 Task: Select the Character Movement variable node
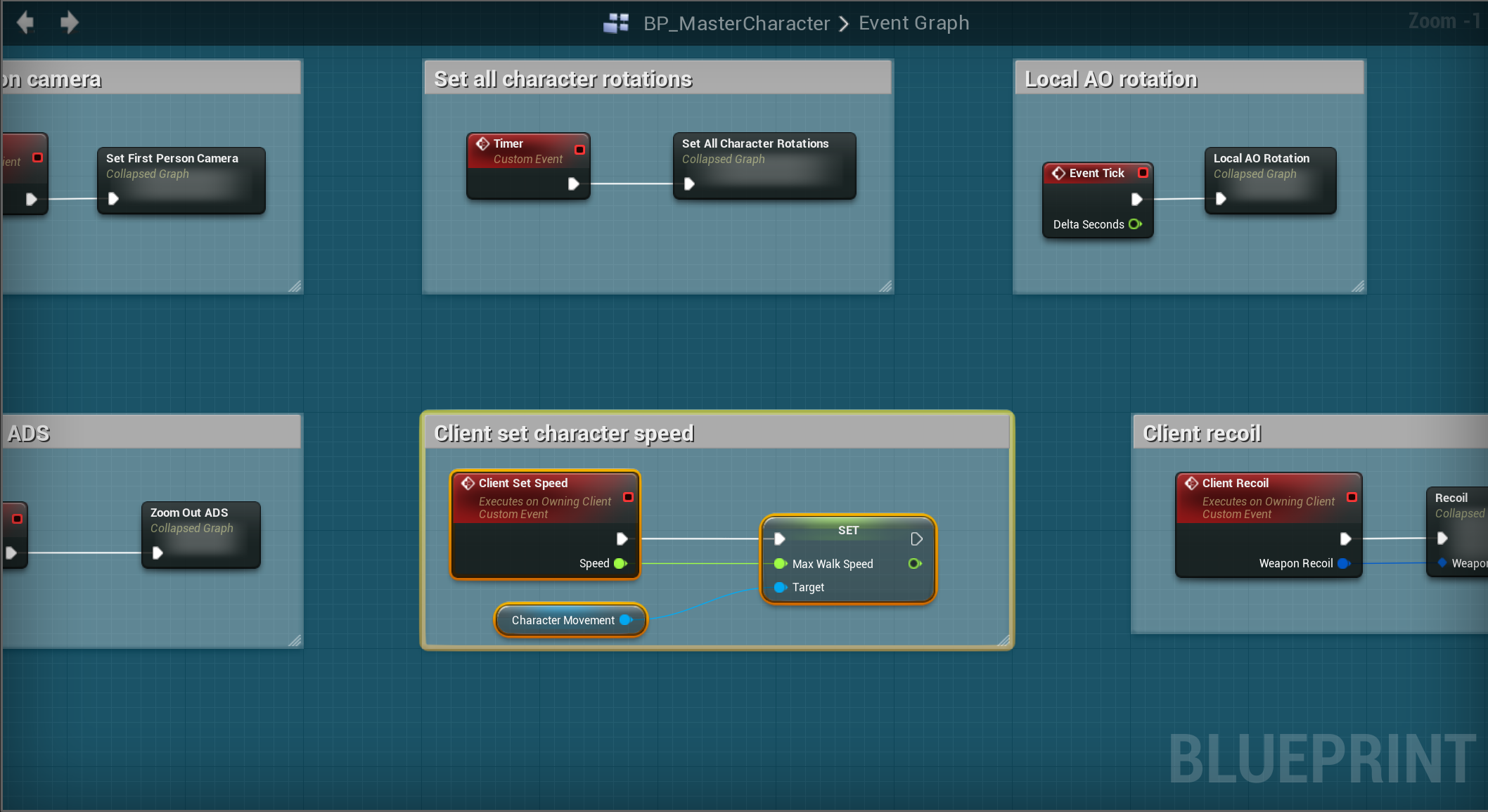click(563, 620)
